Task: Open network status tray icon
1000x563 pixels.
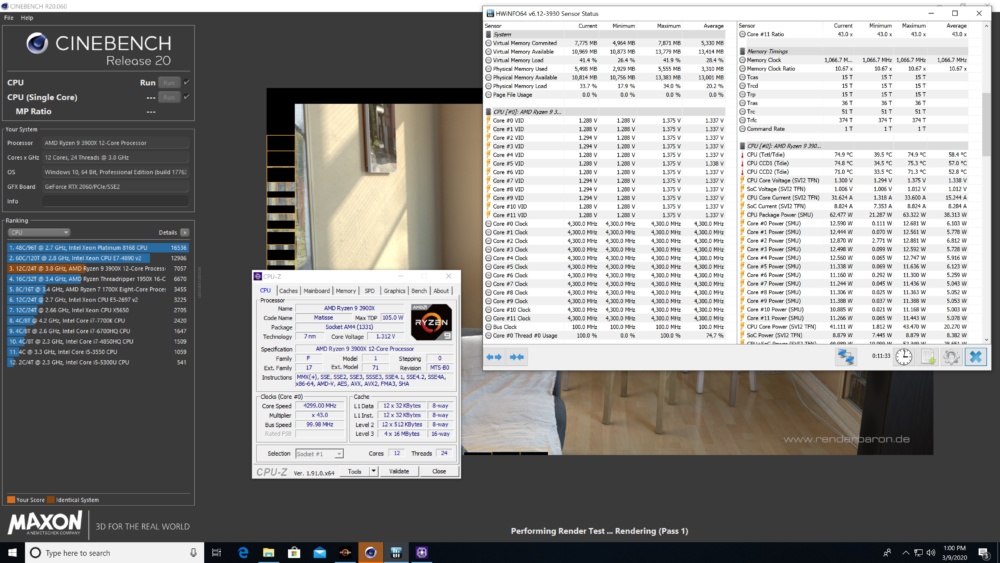Action: pos(918,553)
